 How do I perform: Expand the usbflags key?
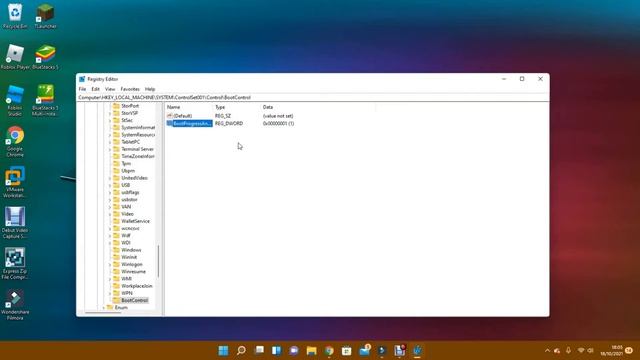110,192
